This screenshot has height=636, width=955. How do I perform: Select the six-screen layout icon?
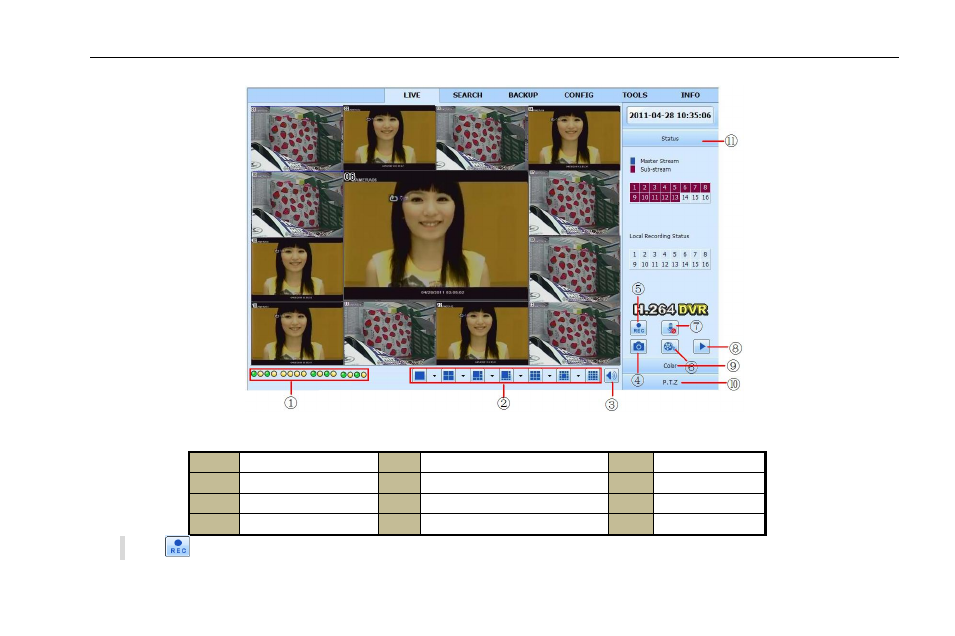(478, 376)
